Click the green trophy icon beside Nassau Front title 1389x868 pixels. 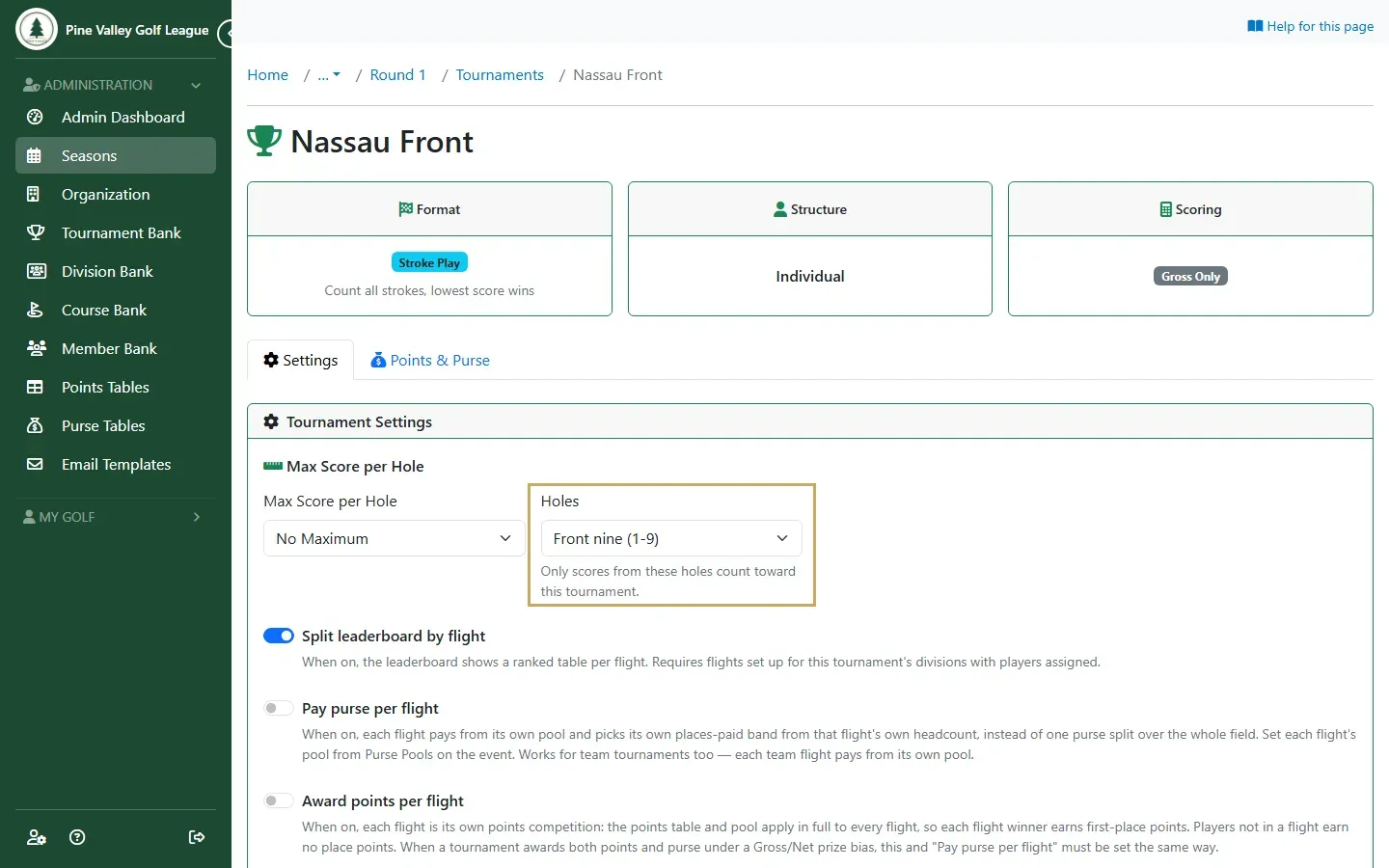click(x=264, y=141)
